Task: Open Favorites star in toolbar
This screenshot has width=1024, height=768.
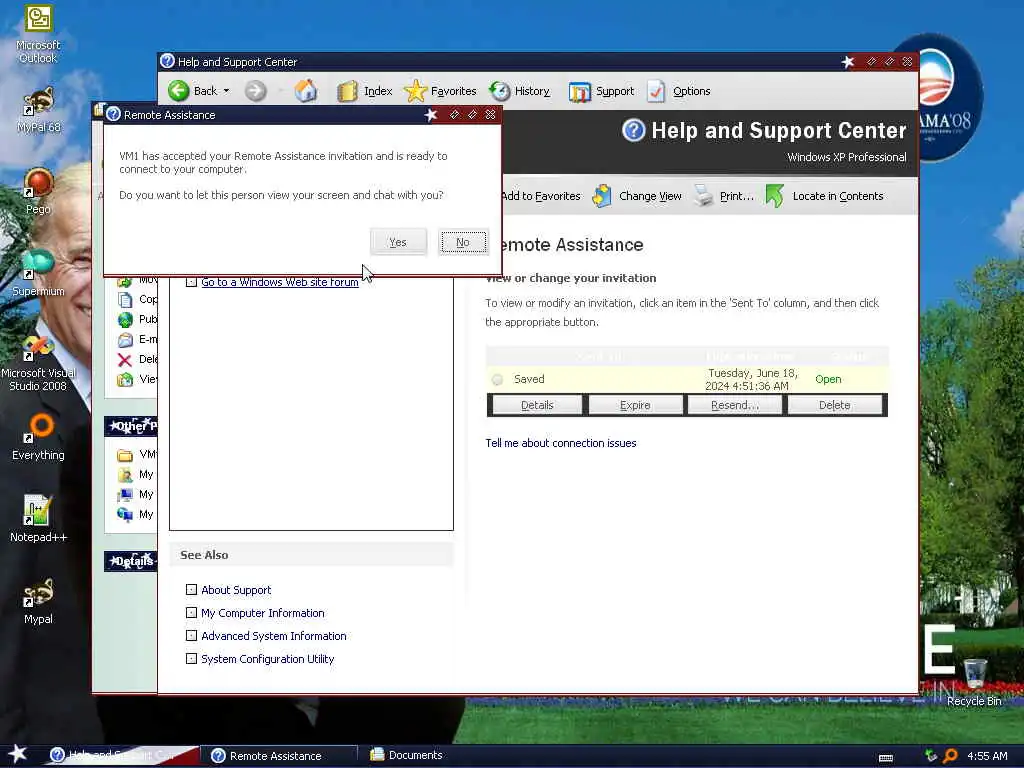Action: [x=415, y=91]
